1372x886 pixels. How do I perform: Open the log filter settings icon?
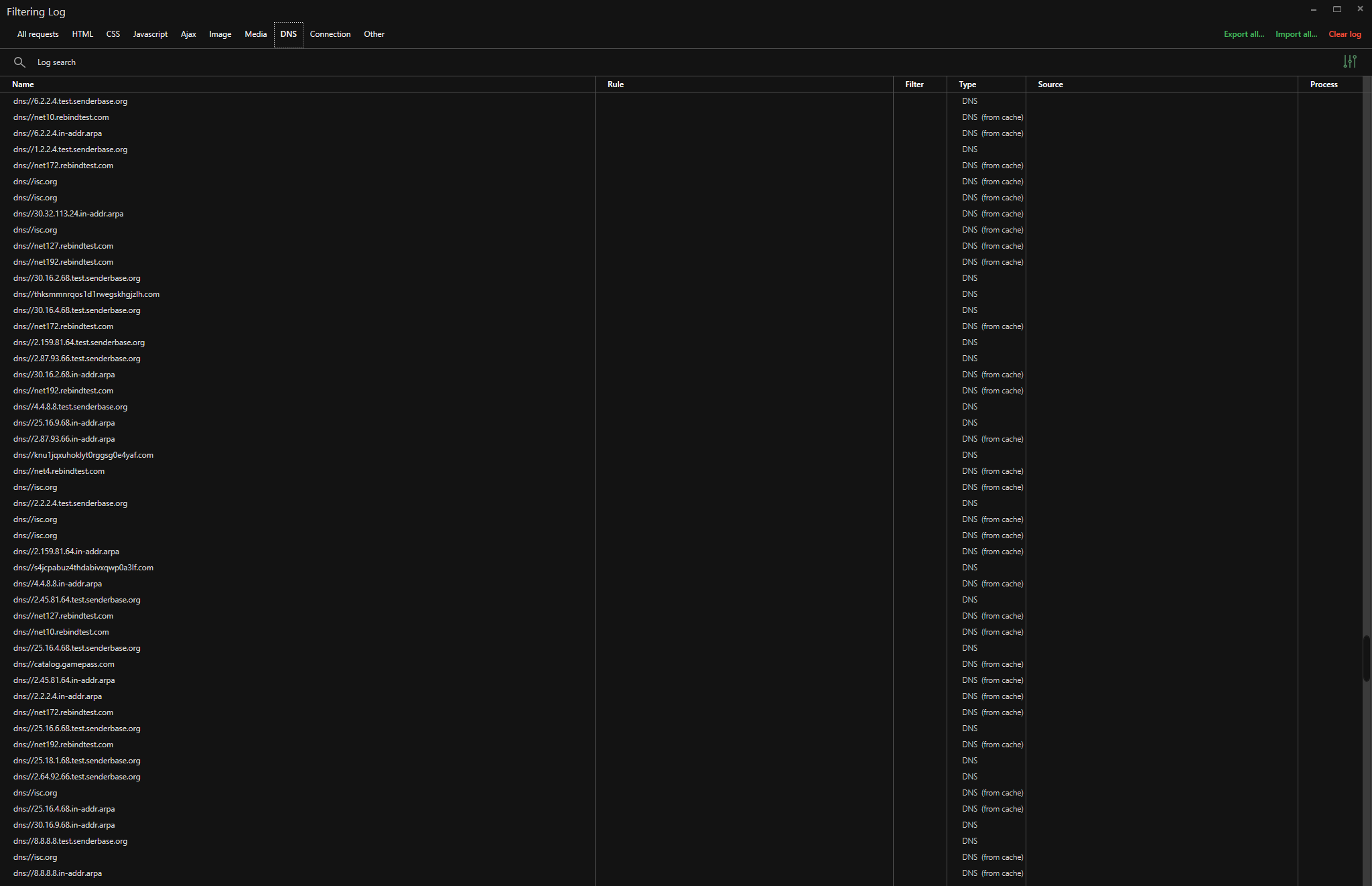1349,62
